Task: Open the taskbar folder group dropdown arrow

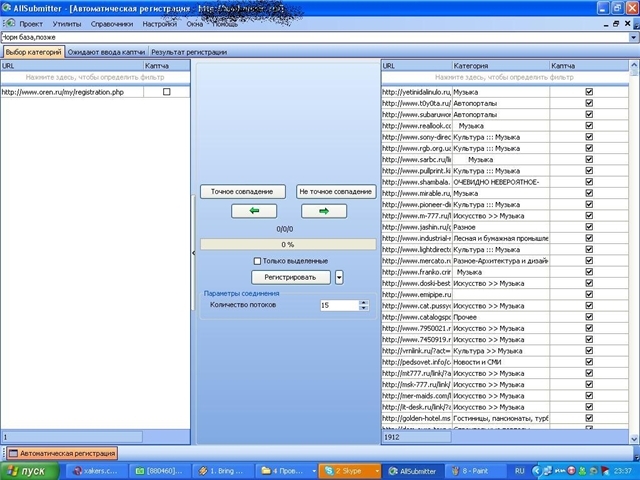Action: coord(314,471)
